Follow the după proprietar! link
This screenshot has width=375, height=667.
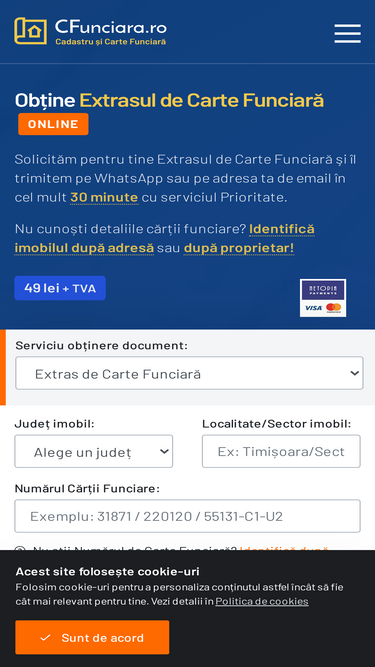[239, 248]
